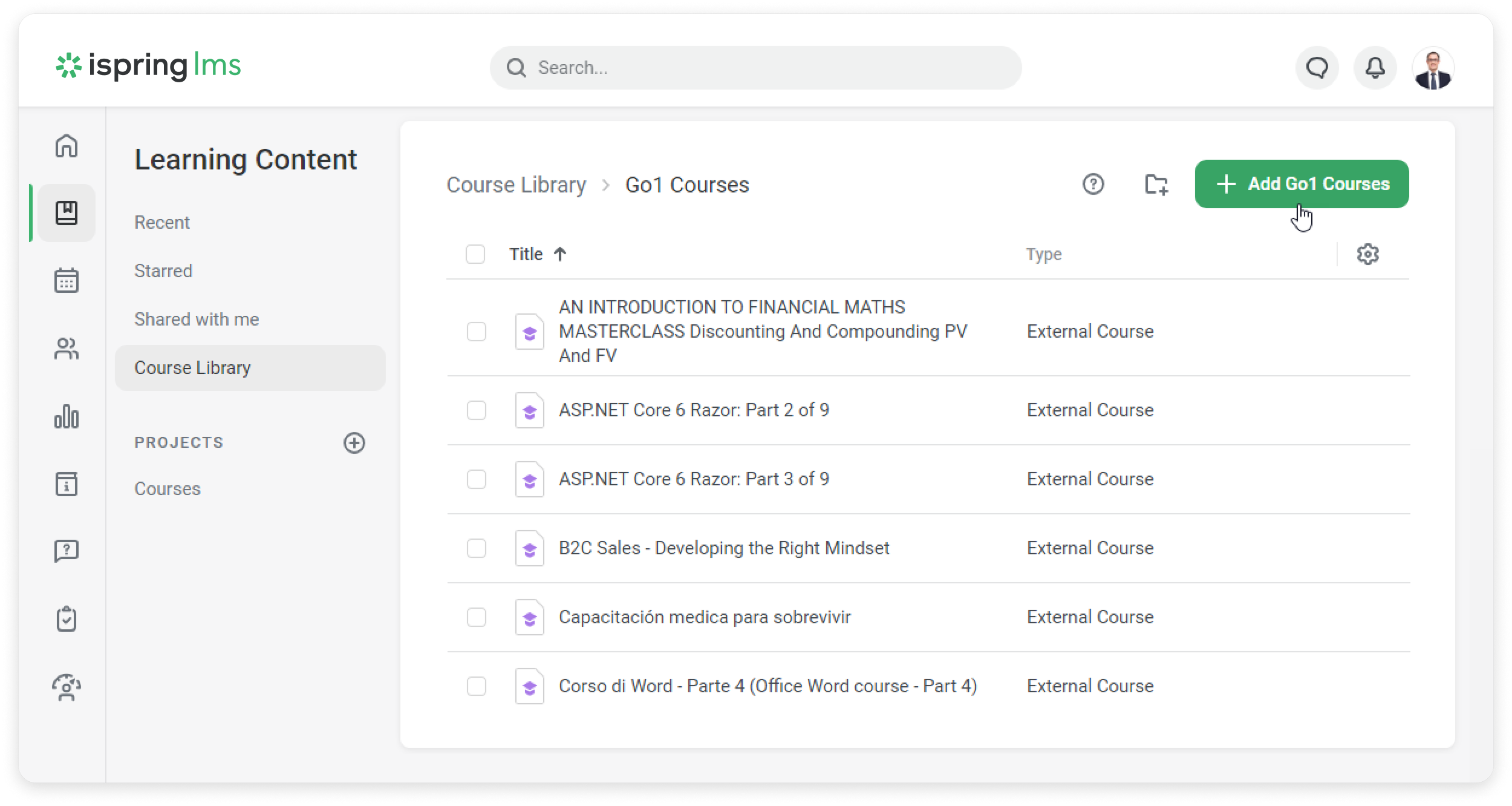Screen dimensions: 1512x806
Task: Open the Reports bar-chart icon in sidebar
Action: click(67, 417)
